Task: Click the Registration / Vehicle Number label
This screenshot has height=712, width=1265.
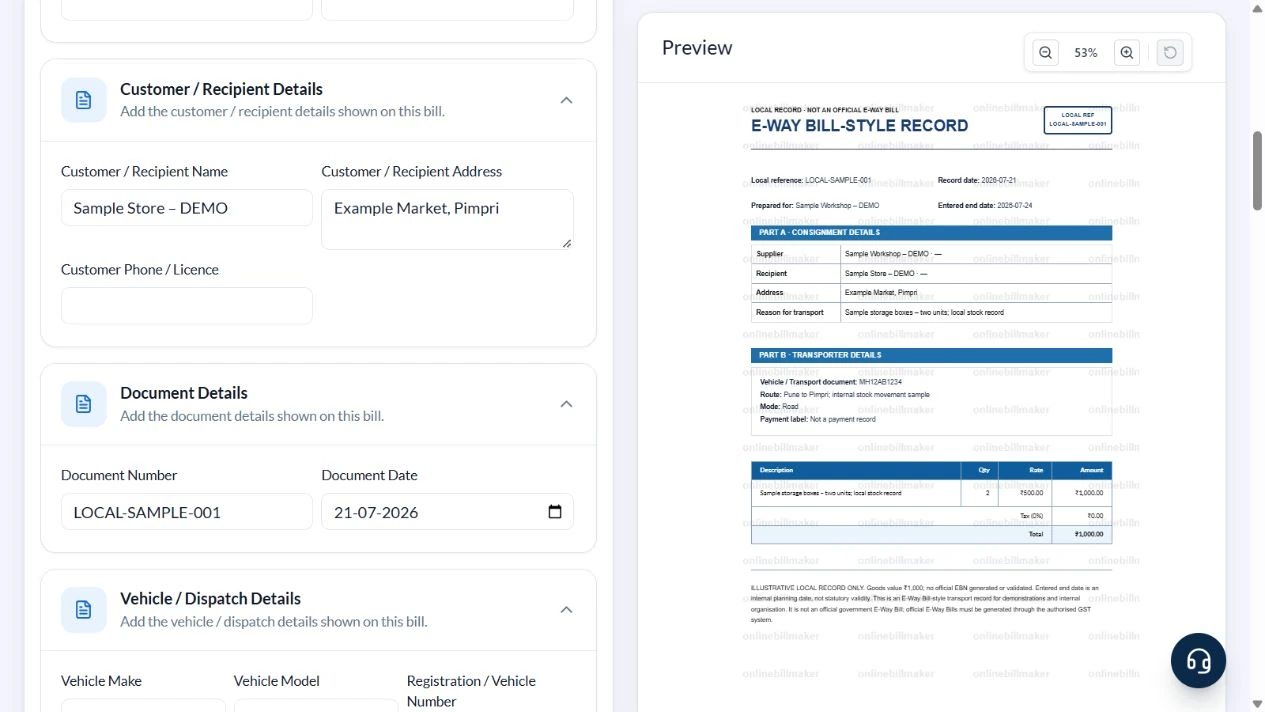Action: 471,691
